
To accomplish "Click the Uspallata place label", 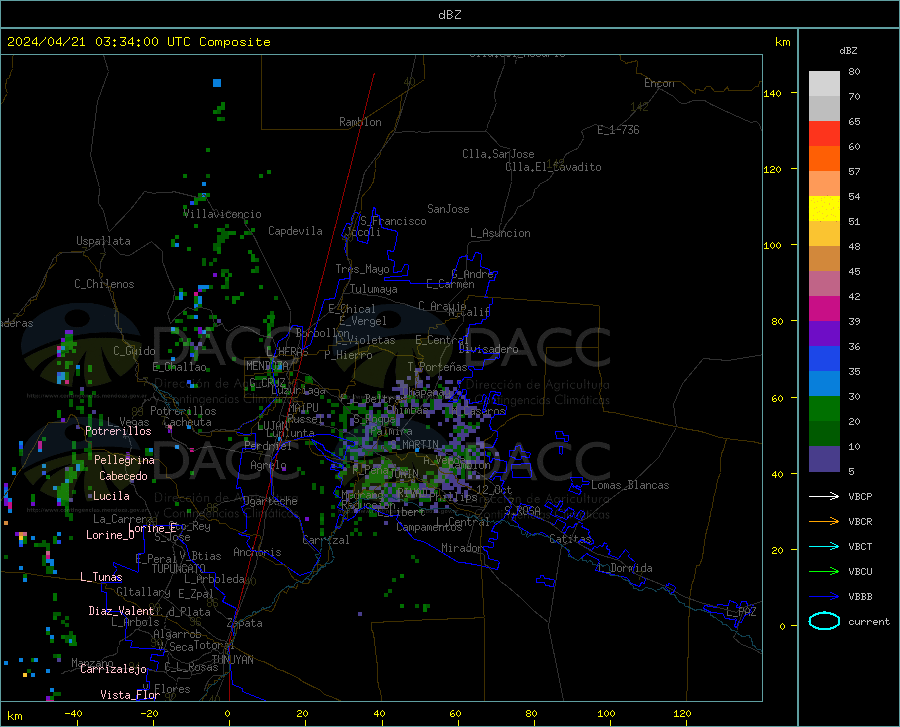I will (x=103, y=241).
